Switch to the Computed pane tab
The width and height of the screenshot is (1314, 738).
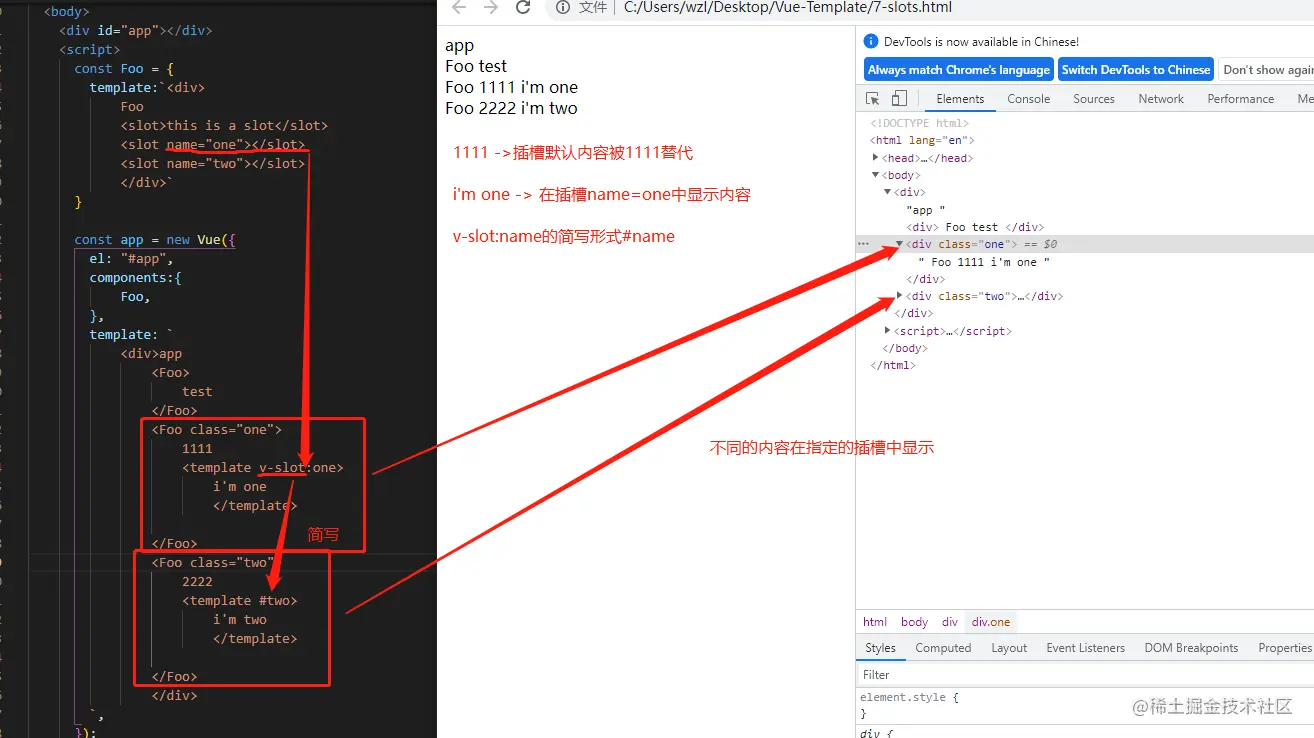tap(943, 648)
